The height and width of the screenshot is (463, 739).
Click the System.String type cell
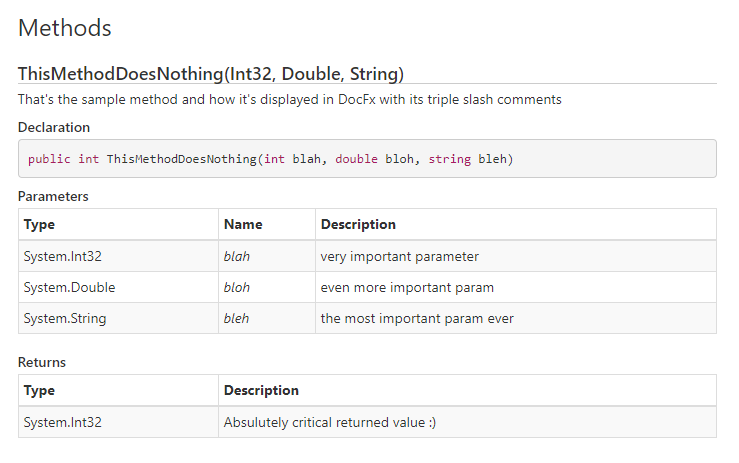pyautogui.click(x=65, y=318)
